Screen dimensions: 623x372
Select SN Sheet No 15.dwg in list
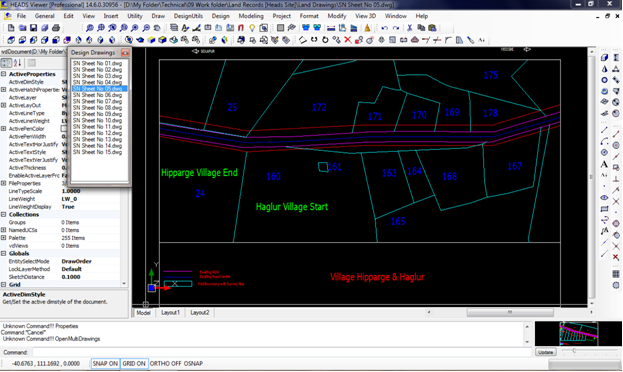tap(97, 152)
